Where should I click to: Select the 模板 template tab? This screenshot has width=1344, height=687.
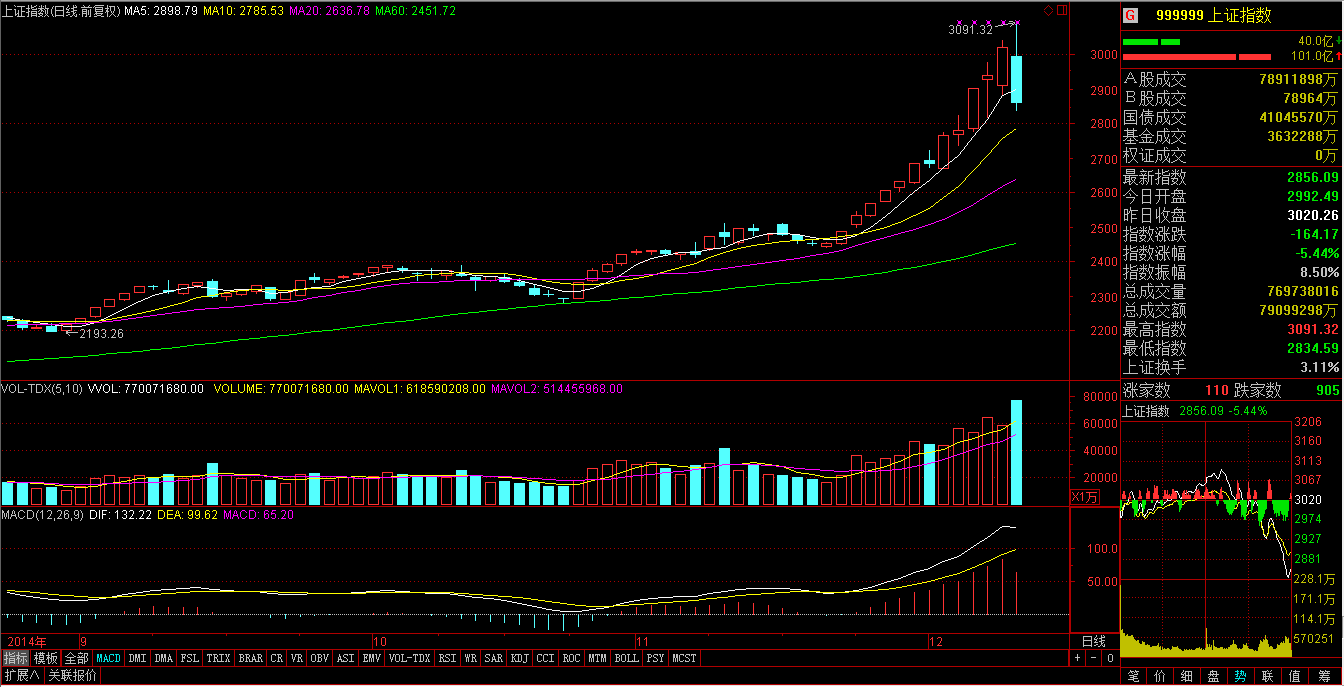pos(46,658)
